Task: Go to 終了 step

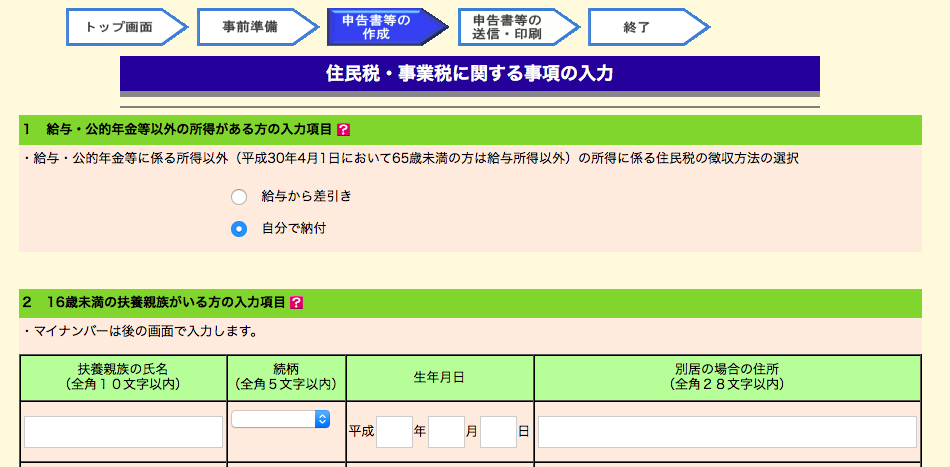Action: [x=648, y=27]
